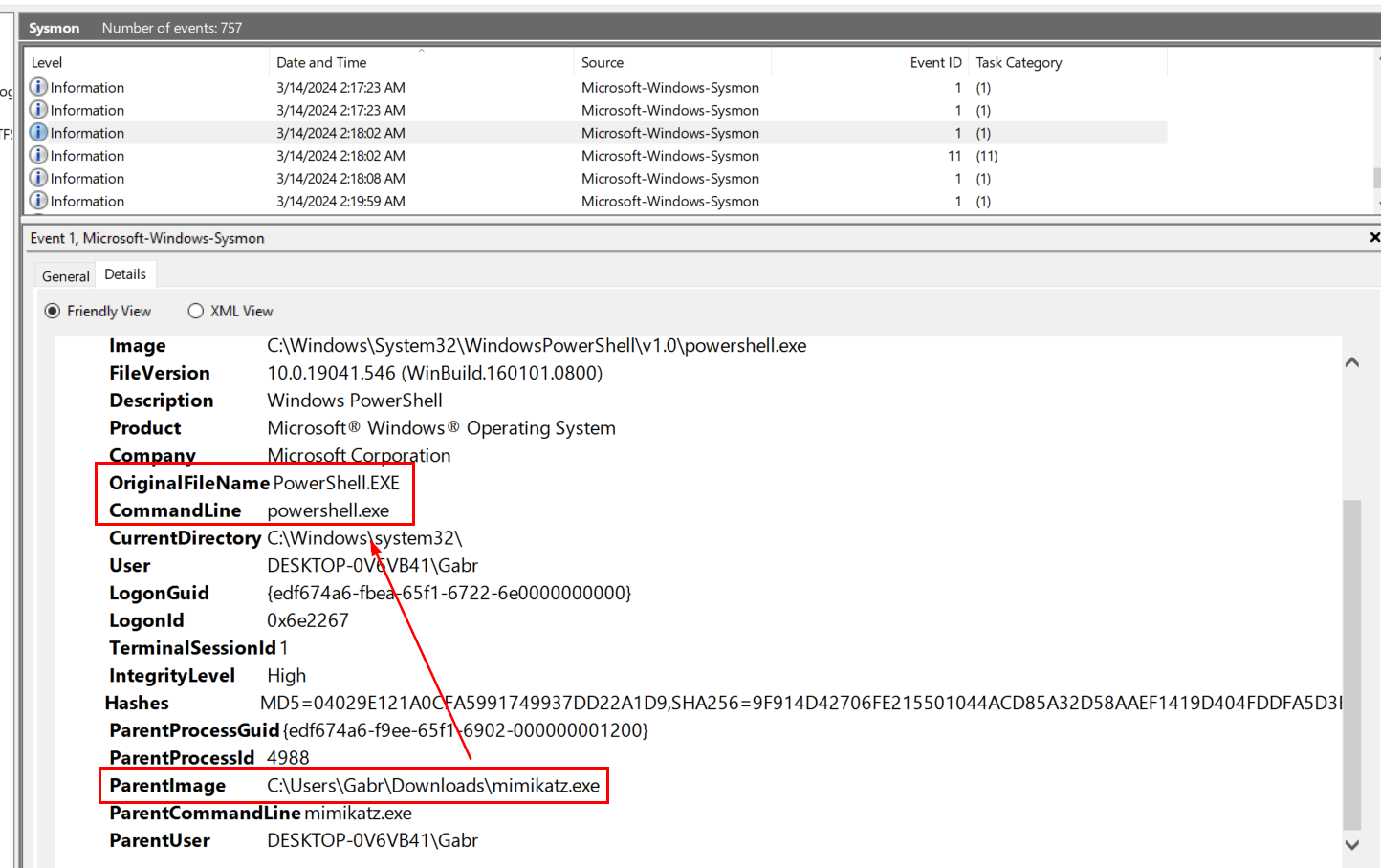
Task: Click the Task Category column header
Action: click(1019, 62)
